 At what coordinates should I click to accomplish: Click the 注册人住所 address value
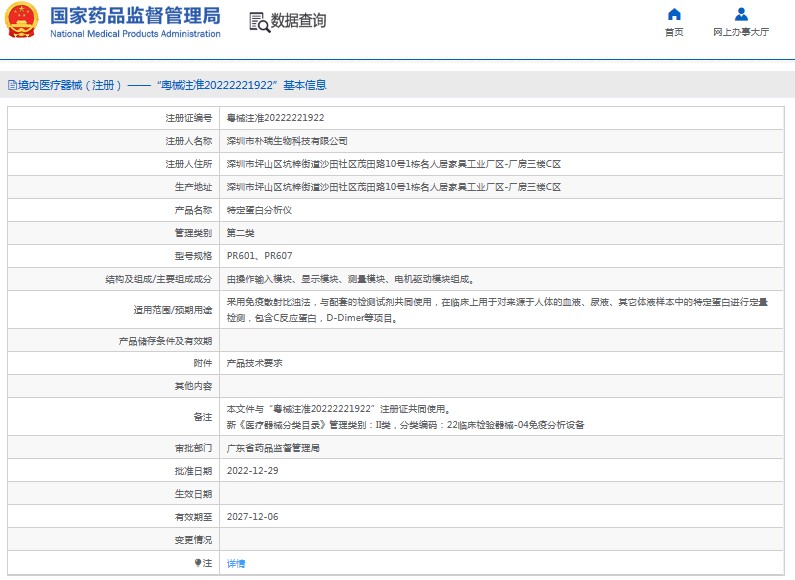tap(393, 164)
